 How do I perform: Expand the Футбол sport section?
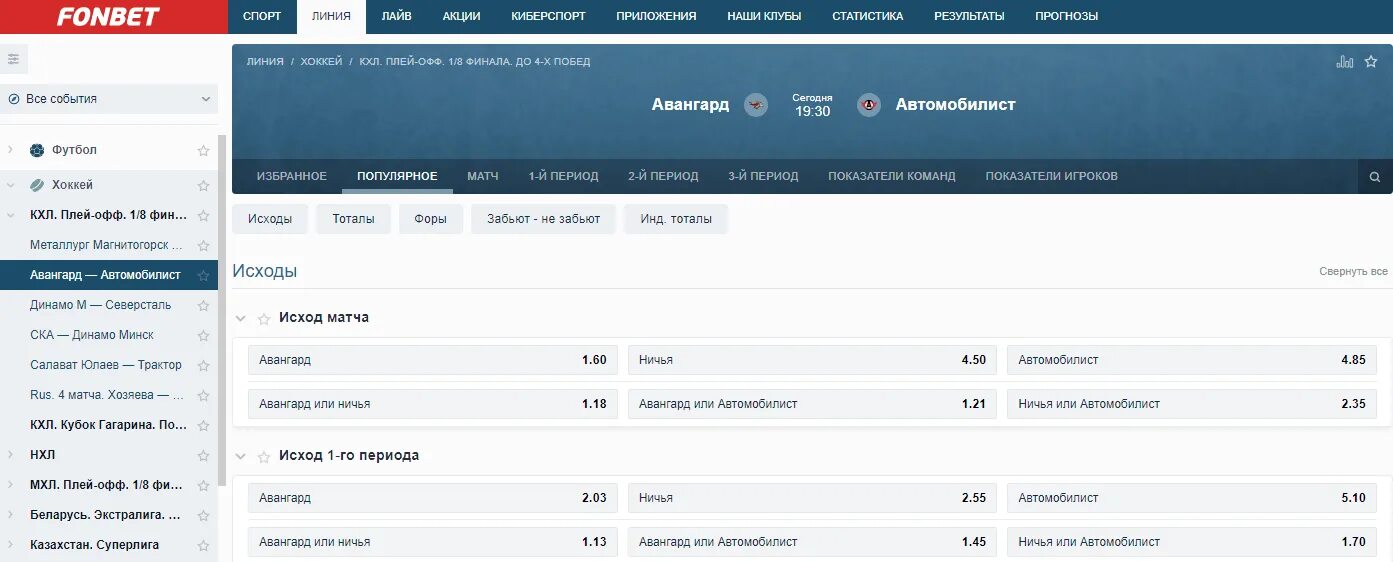point(10,150)
